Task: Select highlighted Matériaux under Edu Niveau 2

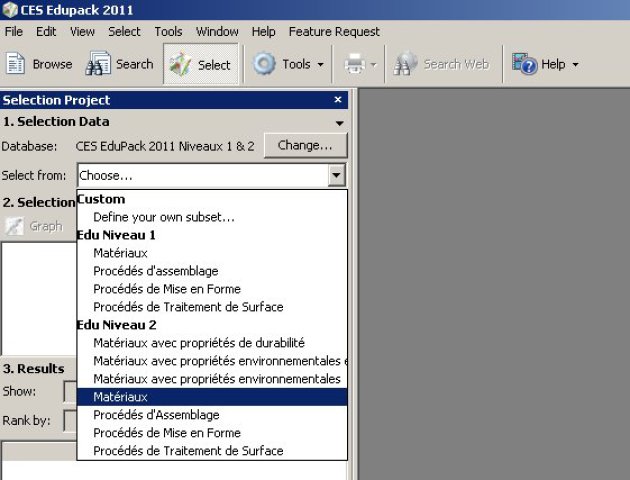Action: point(212,397)
